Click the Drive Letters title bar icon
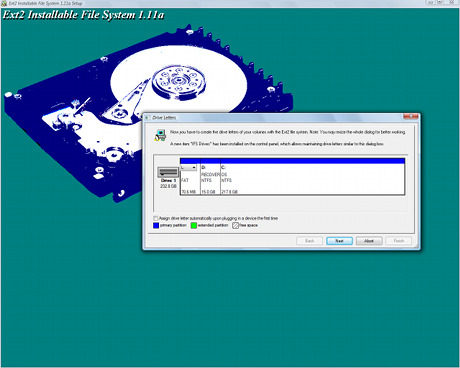This screenshot has width=460, height=368. [x=148, y=118]
